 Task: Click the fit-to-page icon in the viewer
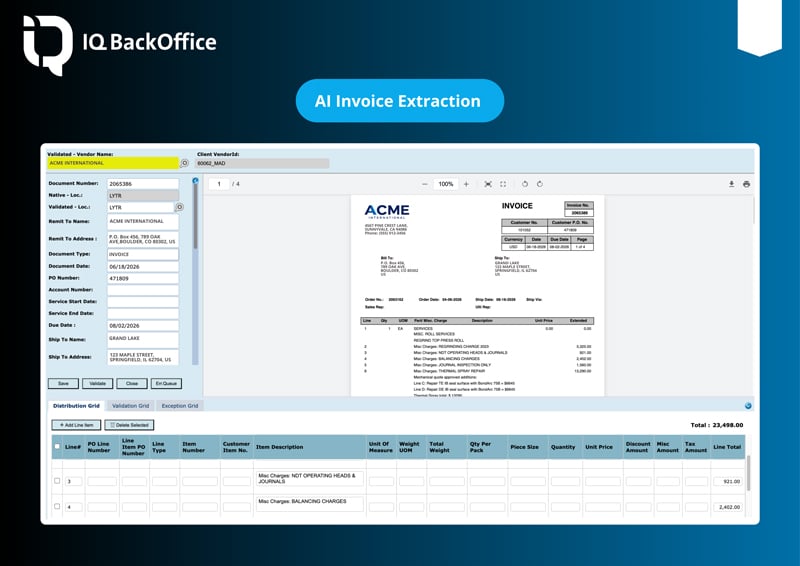click(488, 184)
